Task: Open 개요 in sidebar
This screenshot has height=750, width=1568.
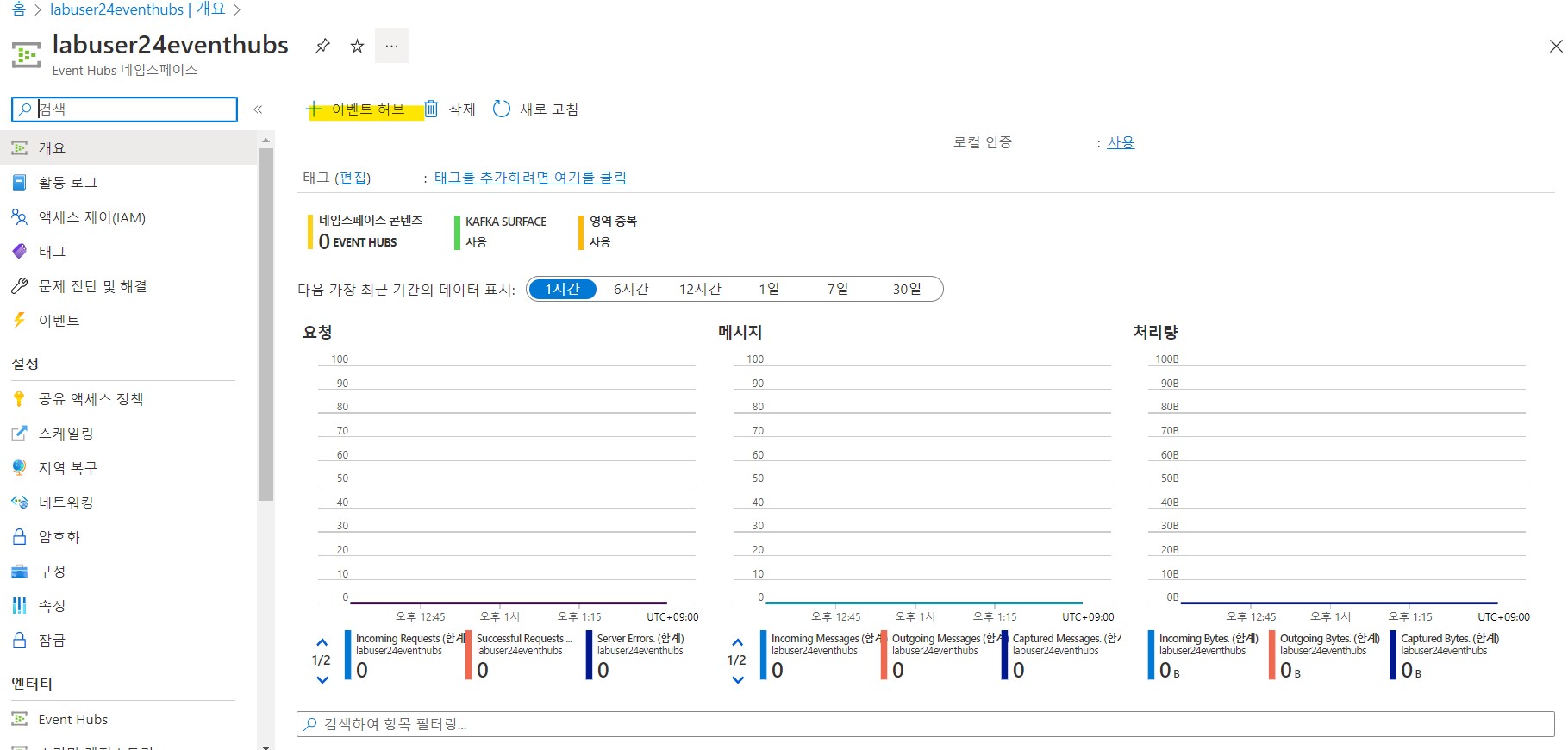Action: [129, 148]
